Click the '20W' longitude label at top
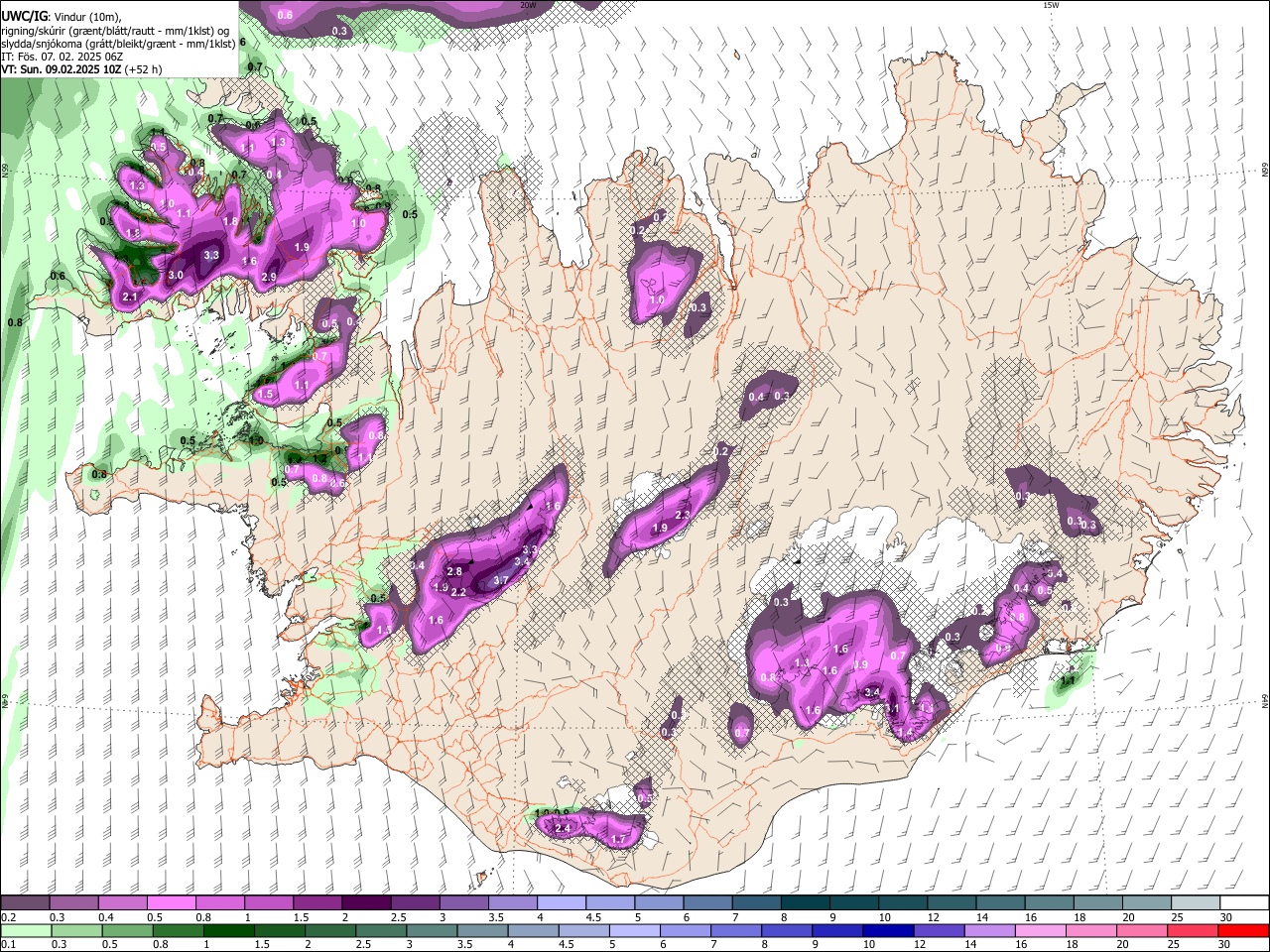Image resolution: width=1270 pixels, height=952 pixels. (528, 5)
